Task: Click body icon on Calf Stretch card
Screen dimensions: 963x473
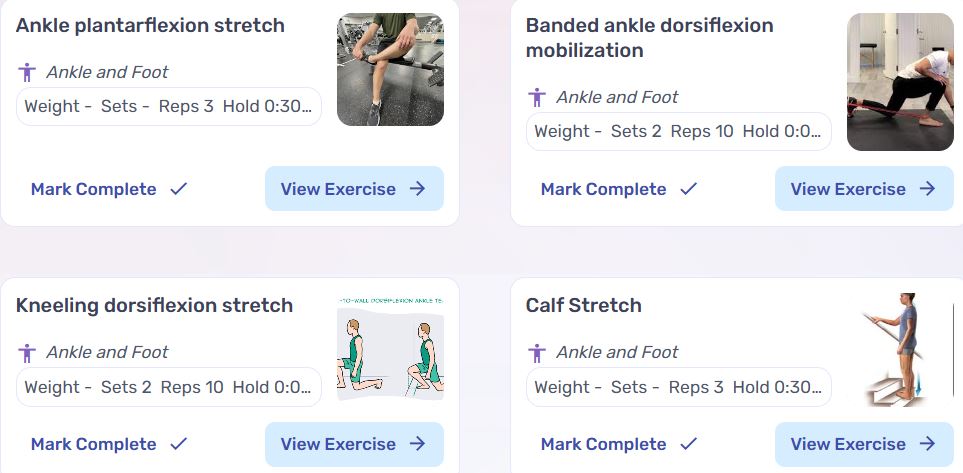Action: pyautogui.click(x=537, y=352)
